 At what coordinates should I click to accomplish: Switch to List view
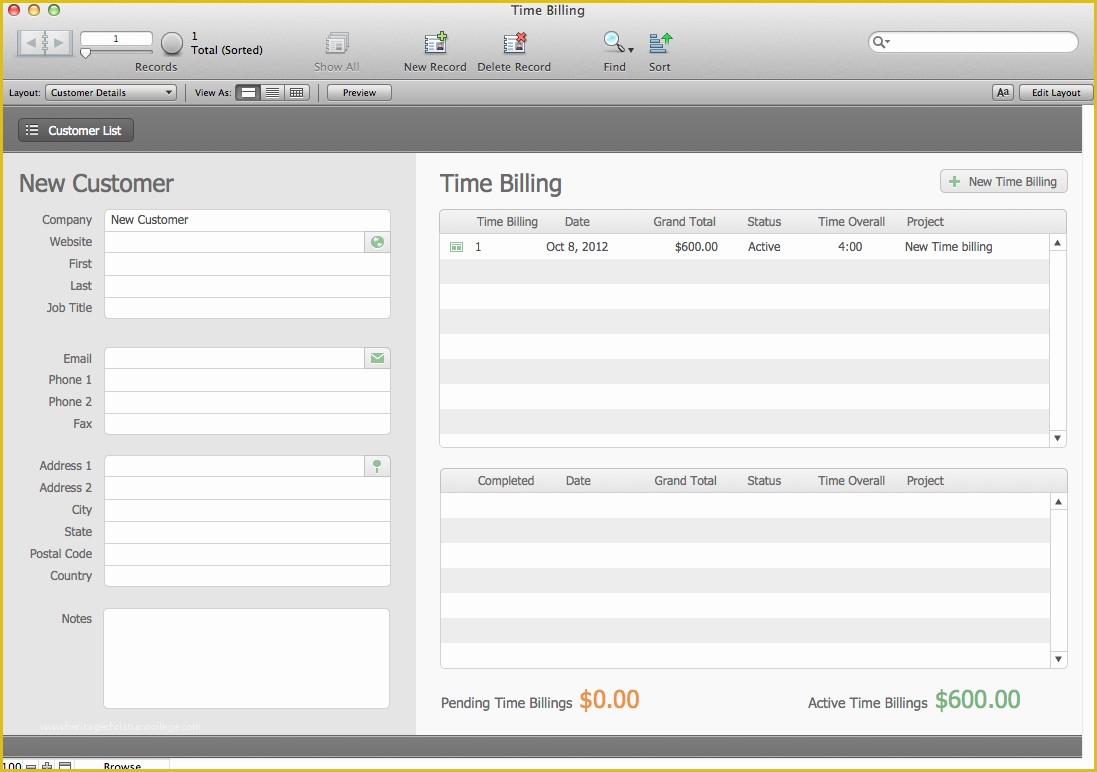[273, 92]
